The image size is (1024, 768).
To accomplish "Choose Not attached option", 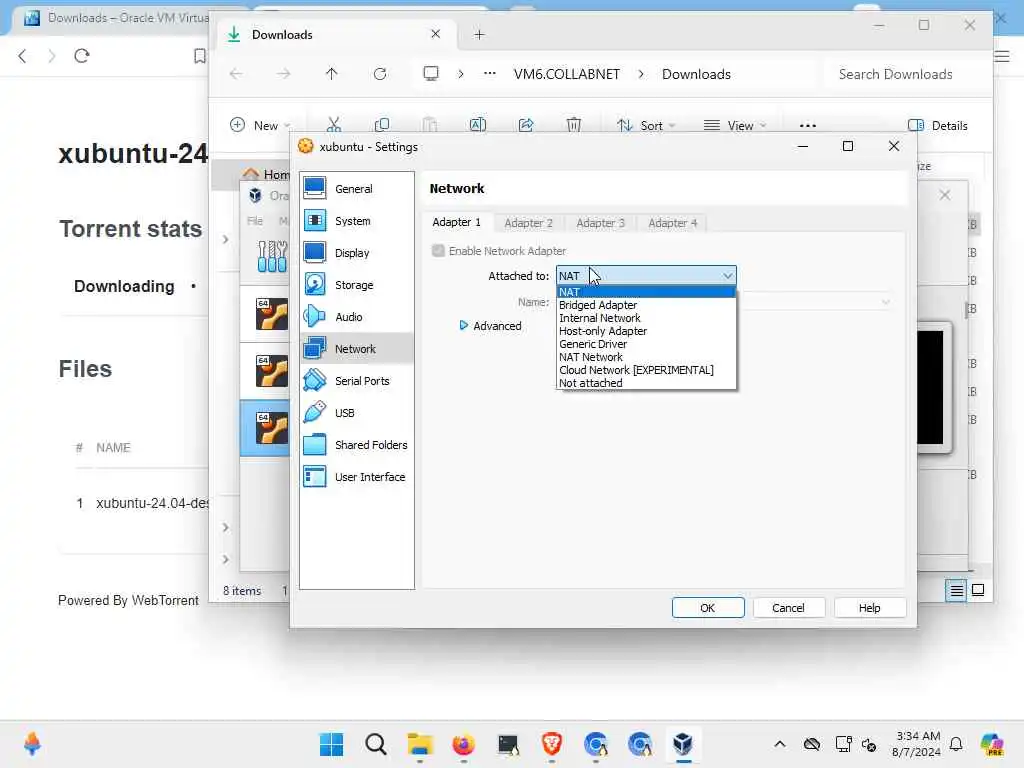I will 646,383.
